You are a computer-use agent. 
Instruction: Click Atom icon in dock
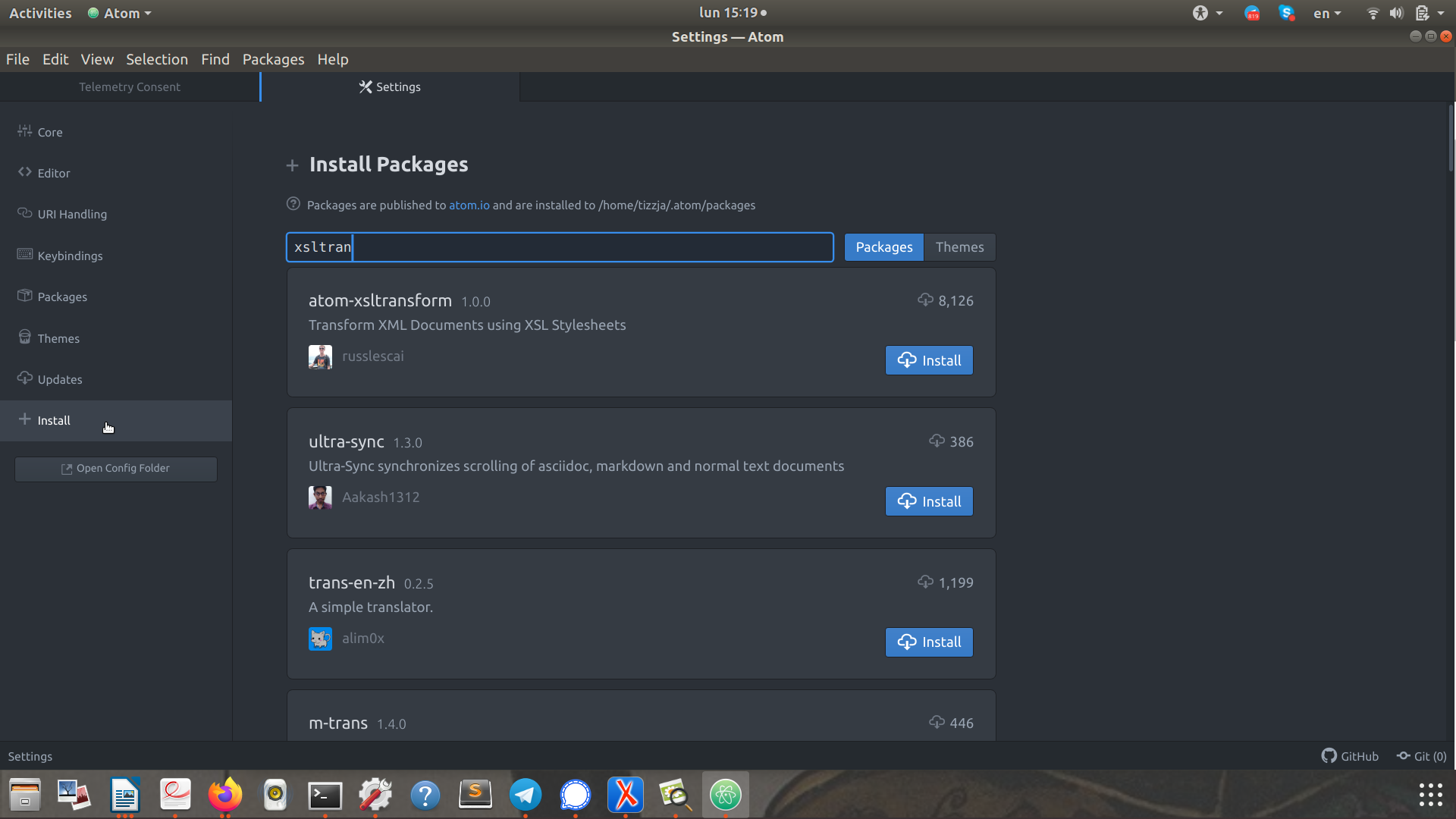pyautogui.click(x=726, y=795)
